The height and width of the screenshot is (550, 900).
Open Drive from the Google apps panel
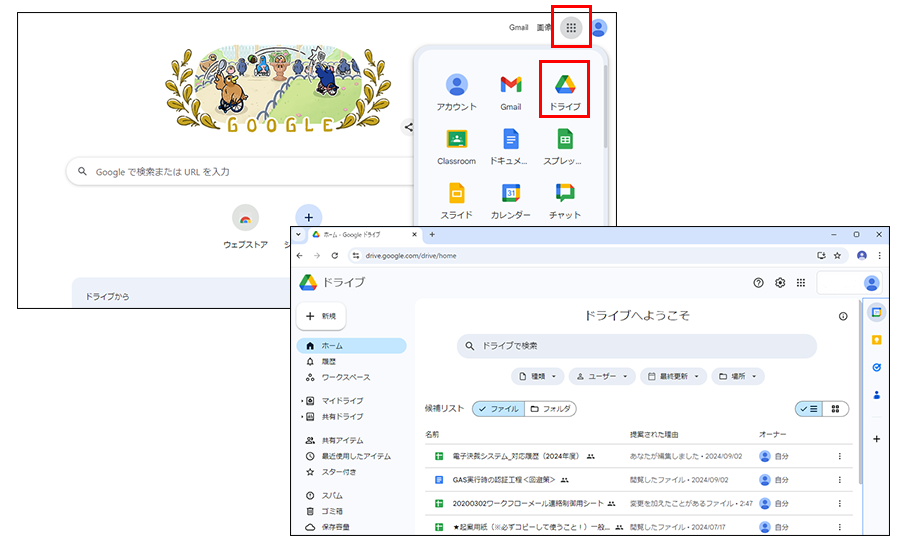(x=564, y=88)
